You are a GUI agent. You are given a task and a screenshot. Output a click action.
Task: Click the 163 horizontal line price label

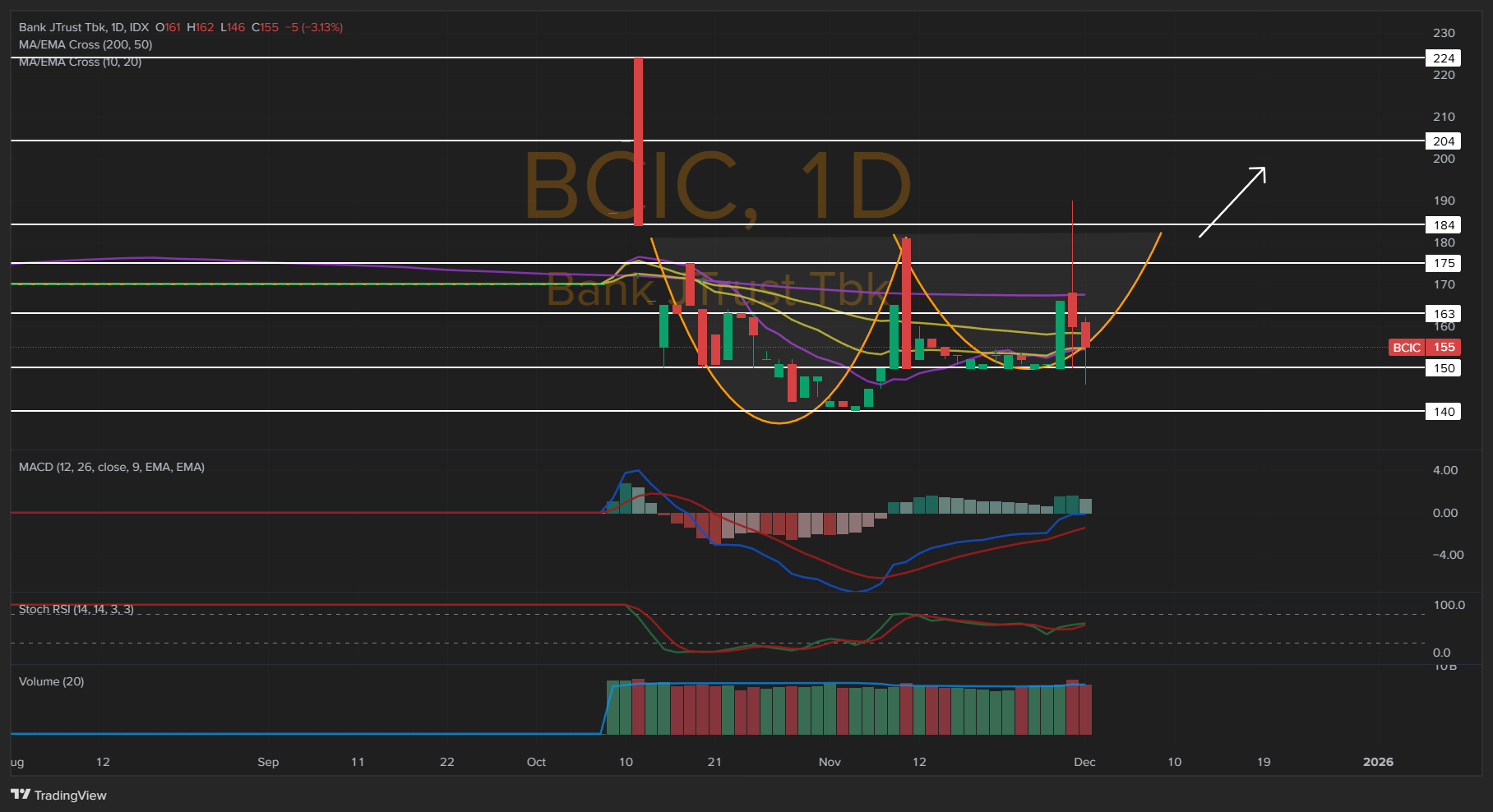click(x=1443, y=314)
